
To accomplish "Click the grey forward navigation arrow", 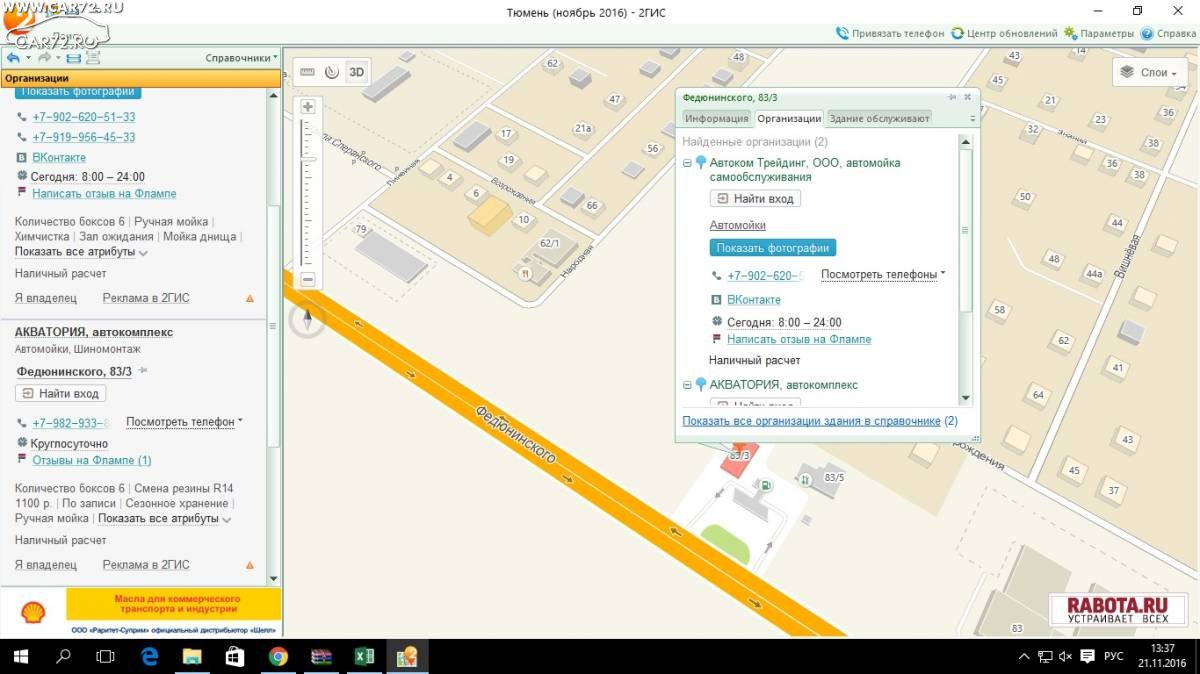I will [x=45, y=58].
